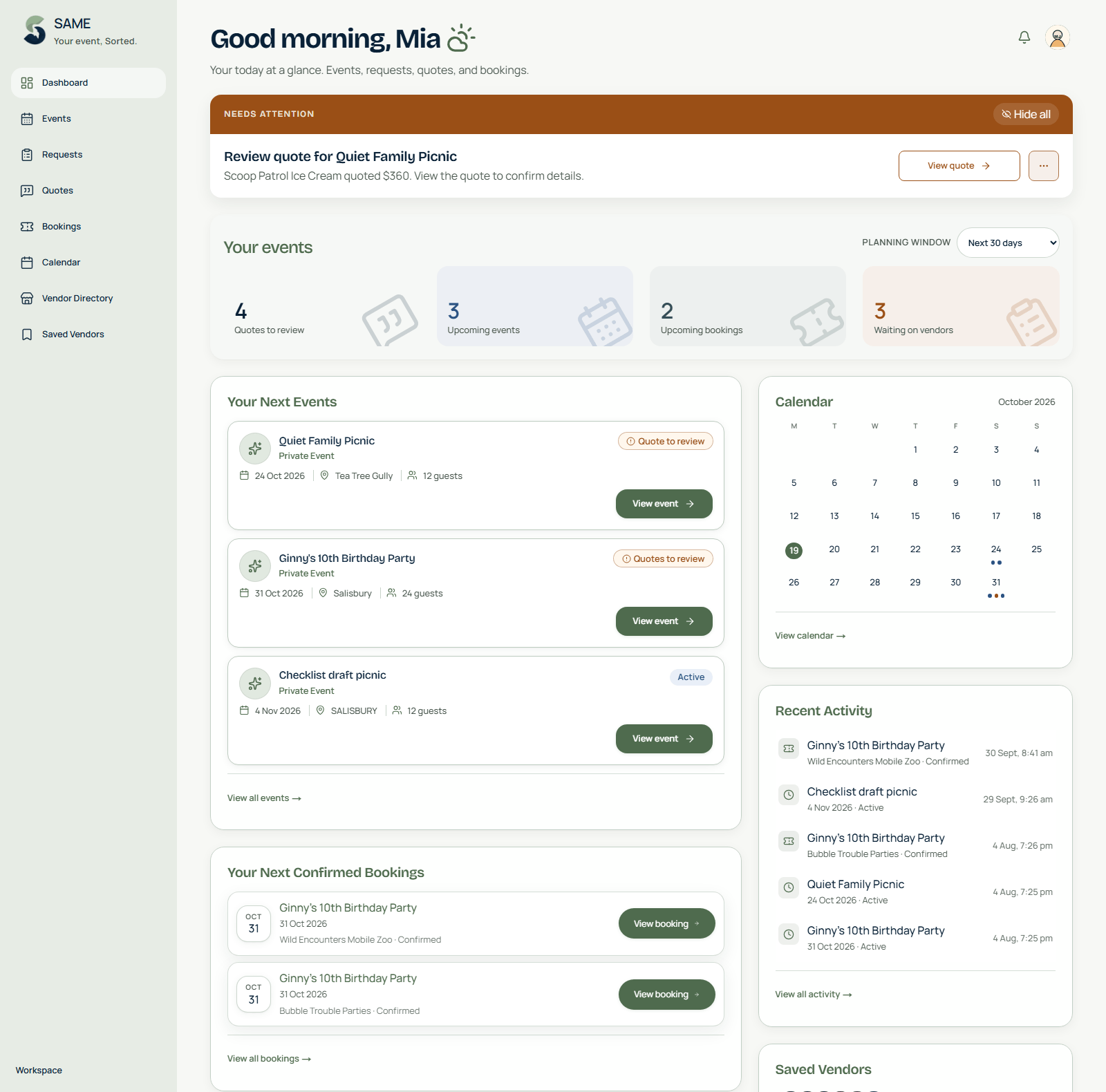
Task: Click the Quiet Family Picnic event sparkle icon
Action: click(x=255, y=449)
